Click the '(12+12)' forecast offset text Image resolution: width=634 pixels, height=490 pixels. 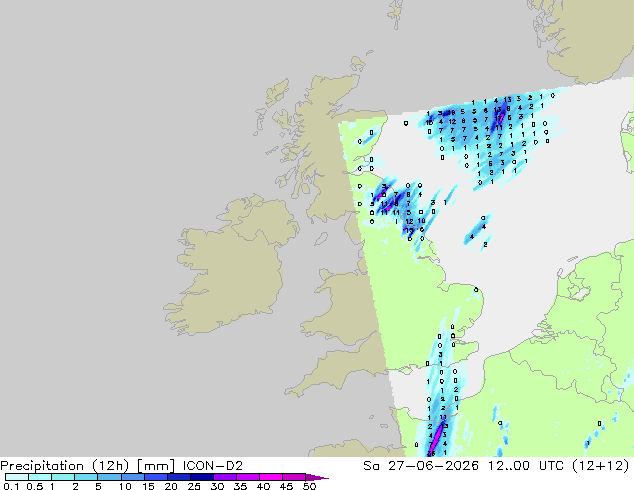pos(601,466)
